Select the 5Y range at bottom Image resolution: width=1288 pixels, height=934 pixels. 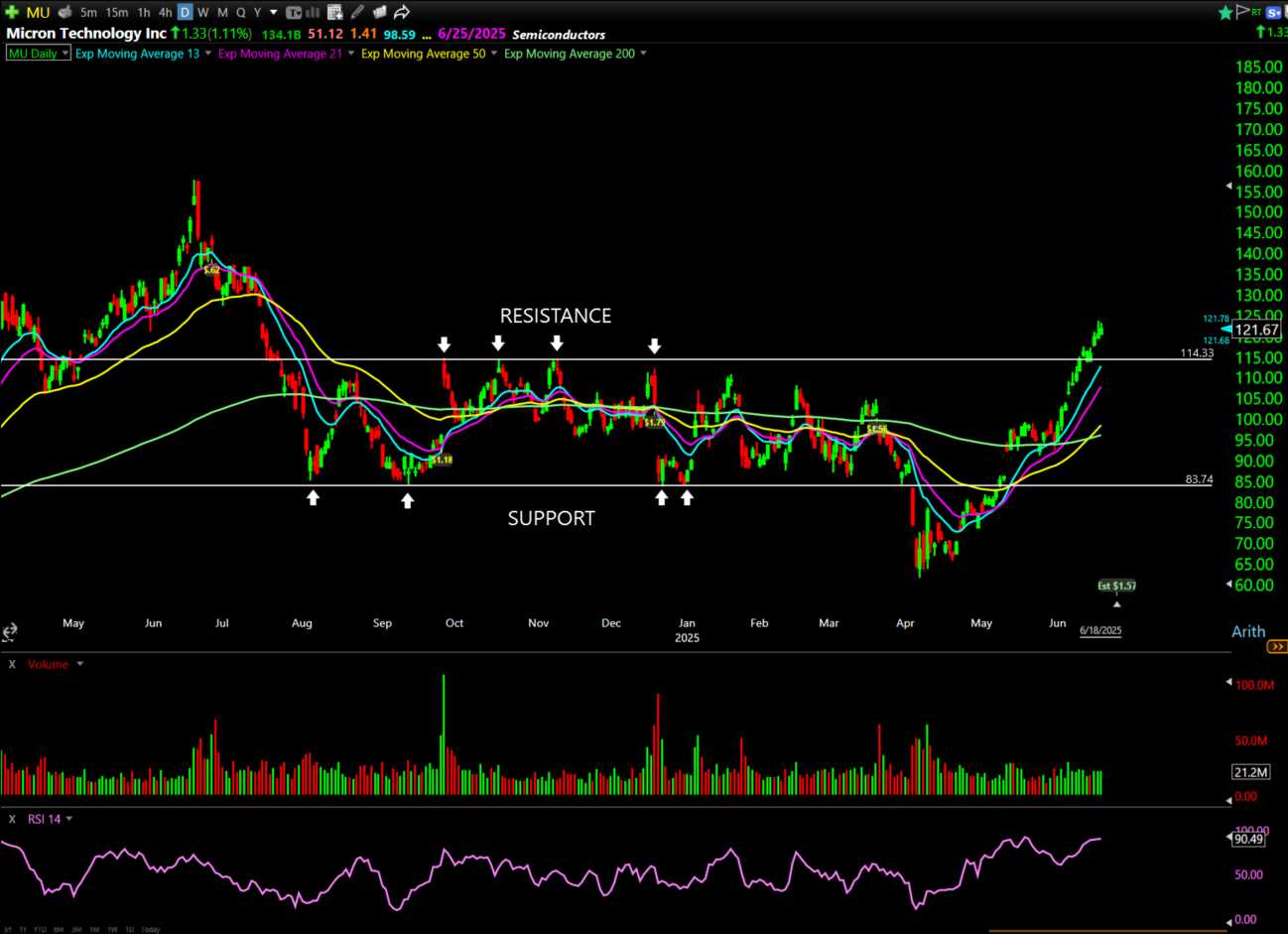8,930
